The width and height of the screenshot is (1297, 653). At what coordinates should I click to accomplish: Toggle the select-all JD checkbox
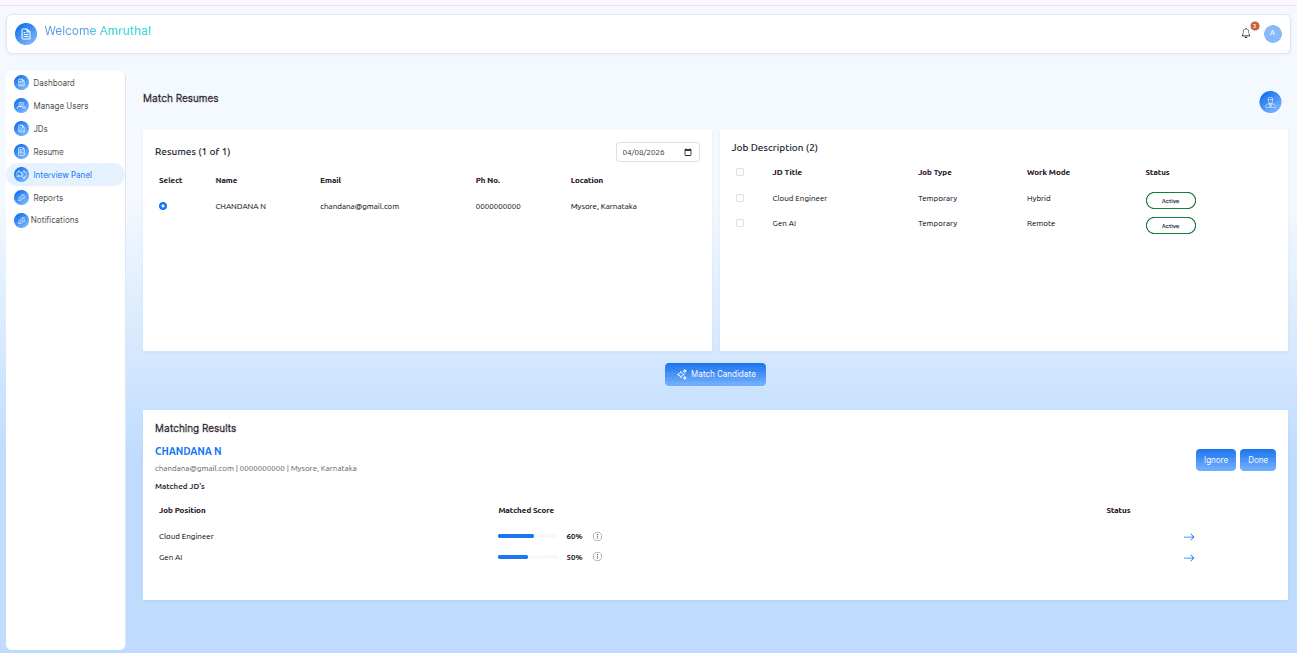[740, 172]
